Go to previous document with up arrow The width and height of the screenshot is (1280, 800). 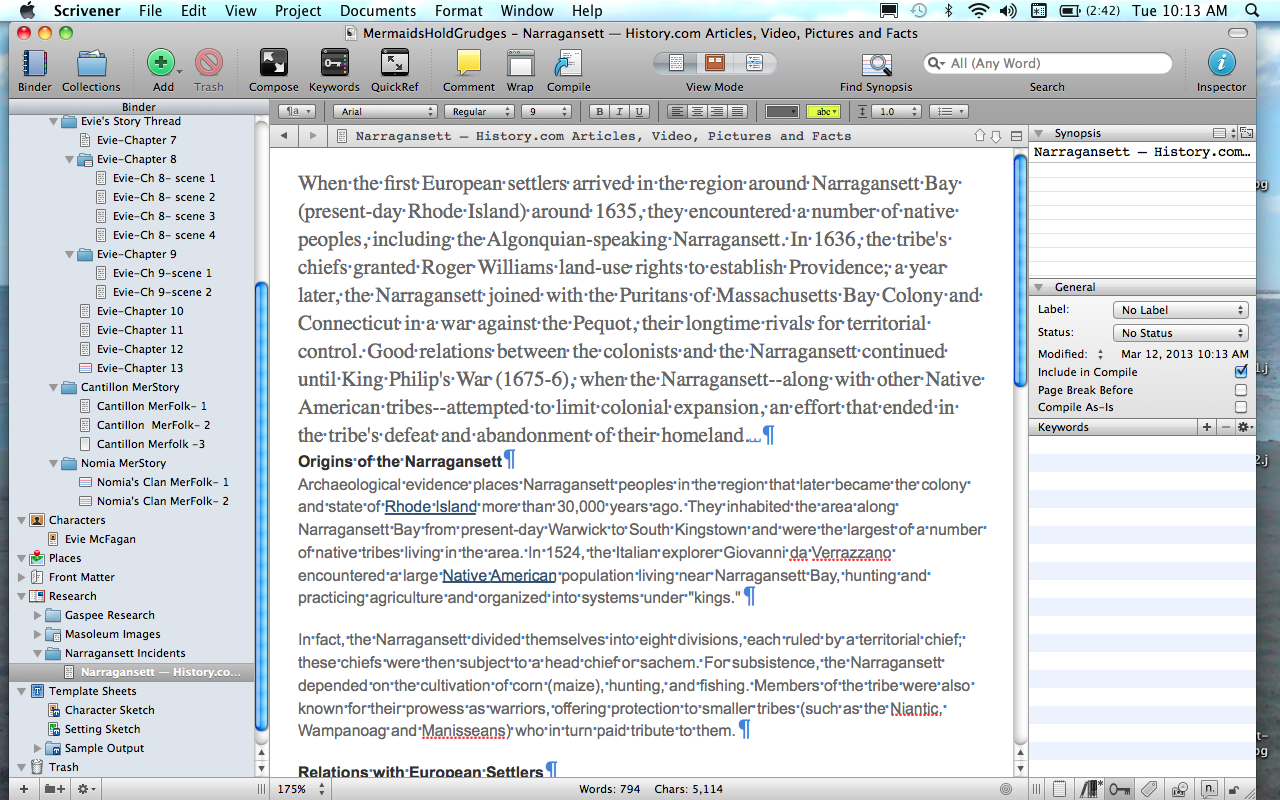pyautogui.click(x=980, y=136)
